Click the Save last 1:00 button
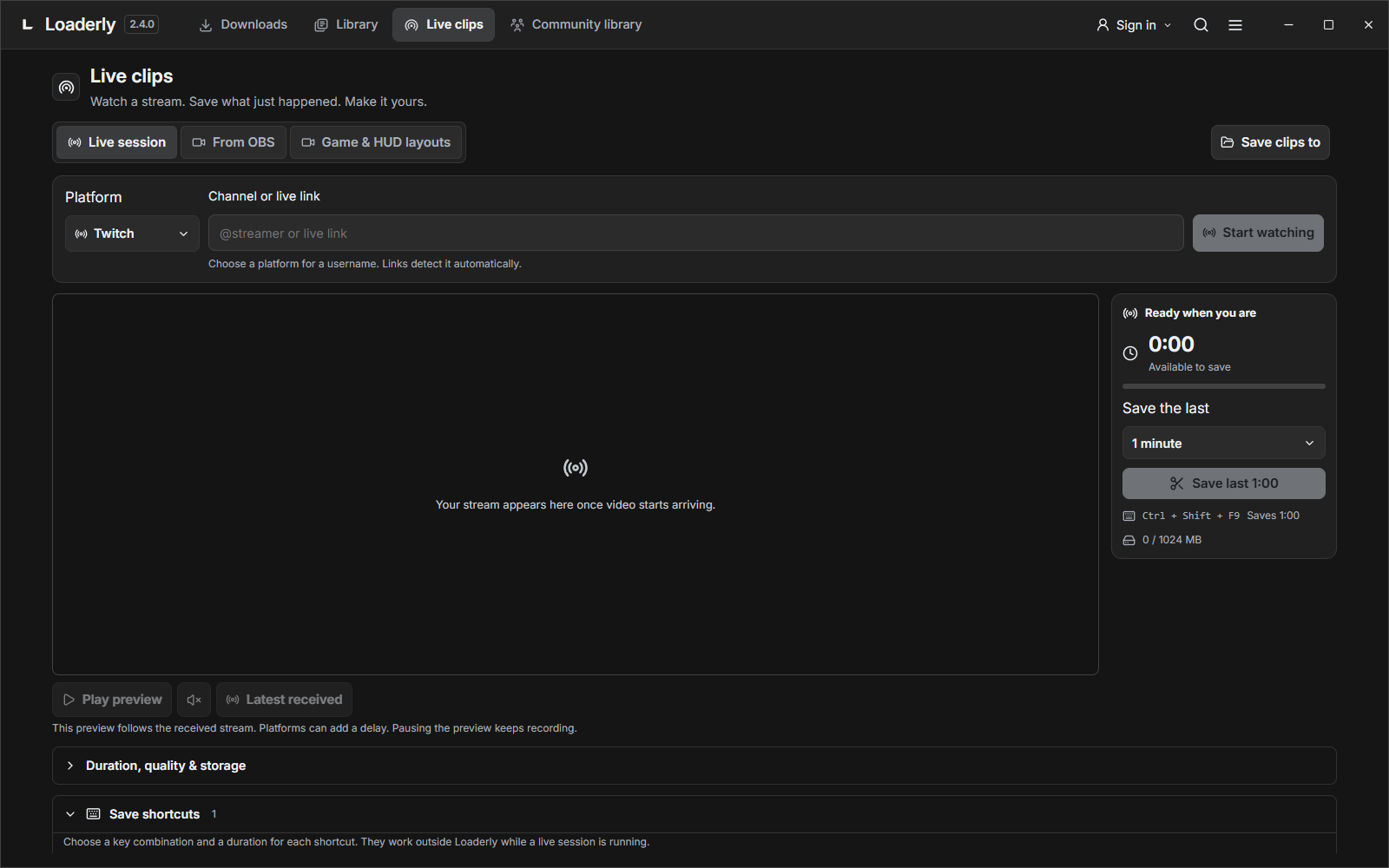Screen dimensions: 1389x868 pos(1223,483)
